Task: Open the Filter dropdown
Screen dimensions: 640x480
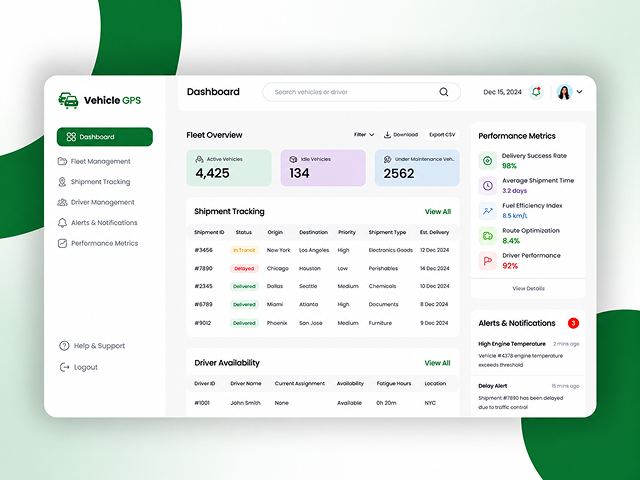Action: 364,135
